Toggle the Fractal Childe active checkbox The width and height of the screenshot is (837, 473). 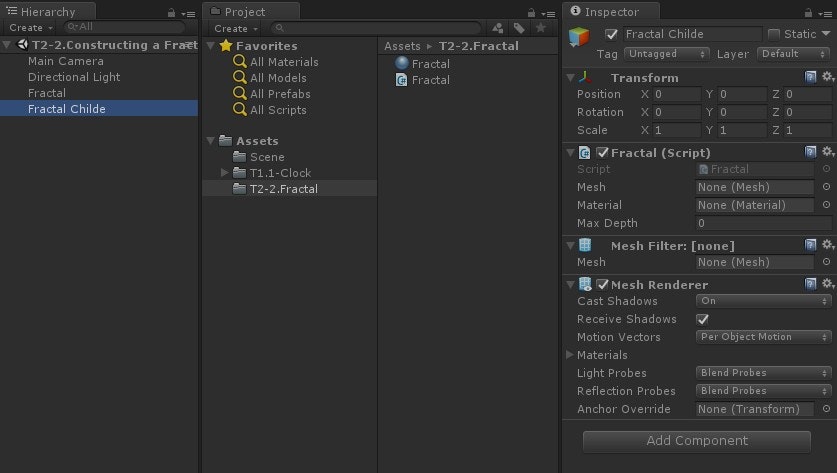611,35
